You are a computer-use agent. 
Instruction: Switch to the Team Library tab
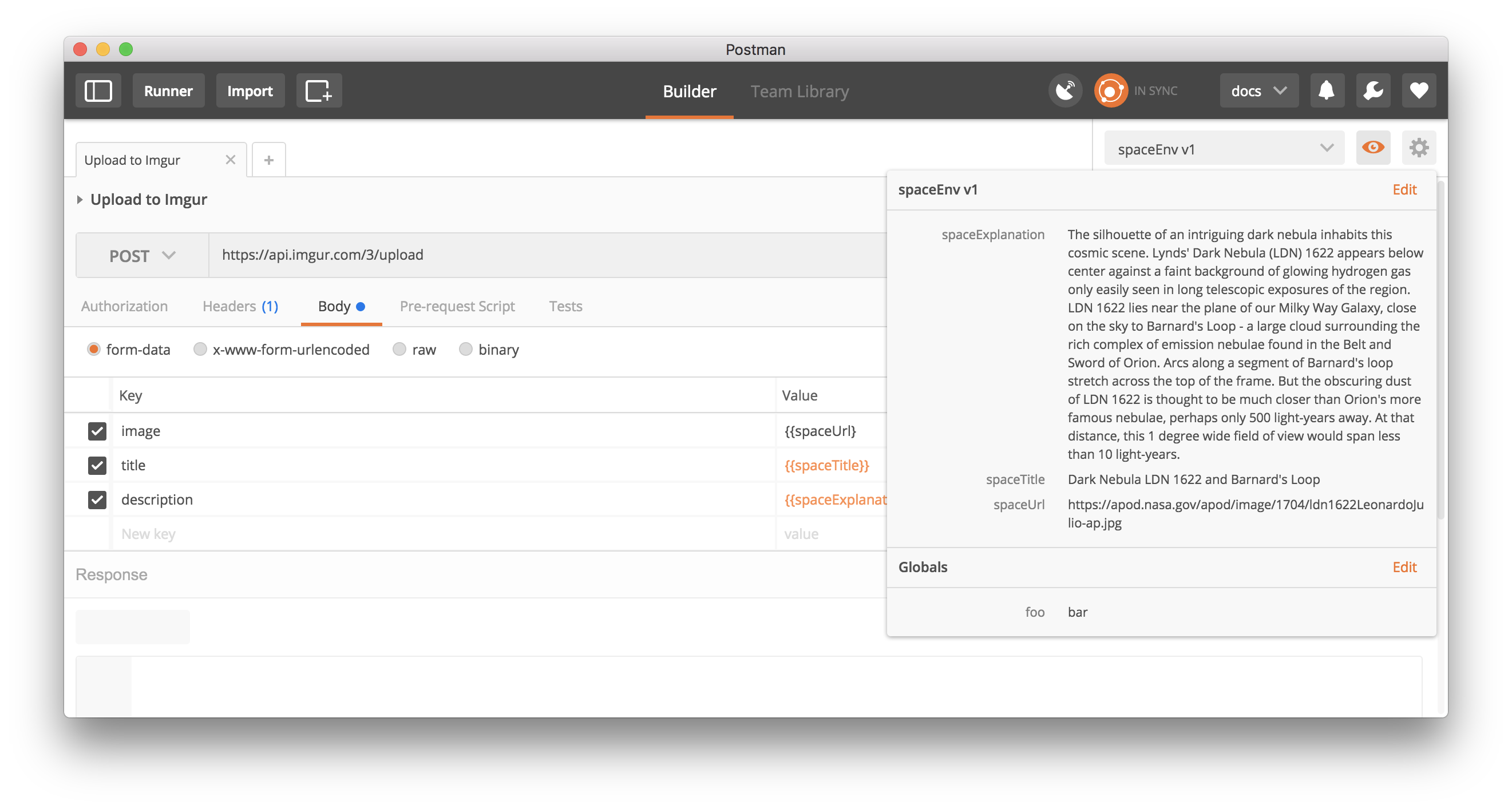tap(799, 91)
